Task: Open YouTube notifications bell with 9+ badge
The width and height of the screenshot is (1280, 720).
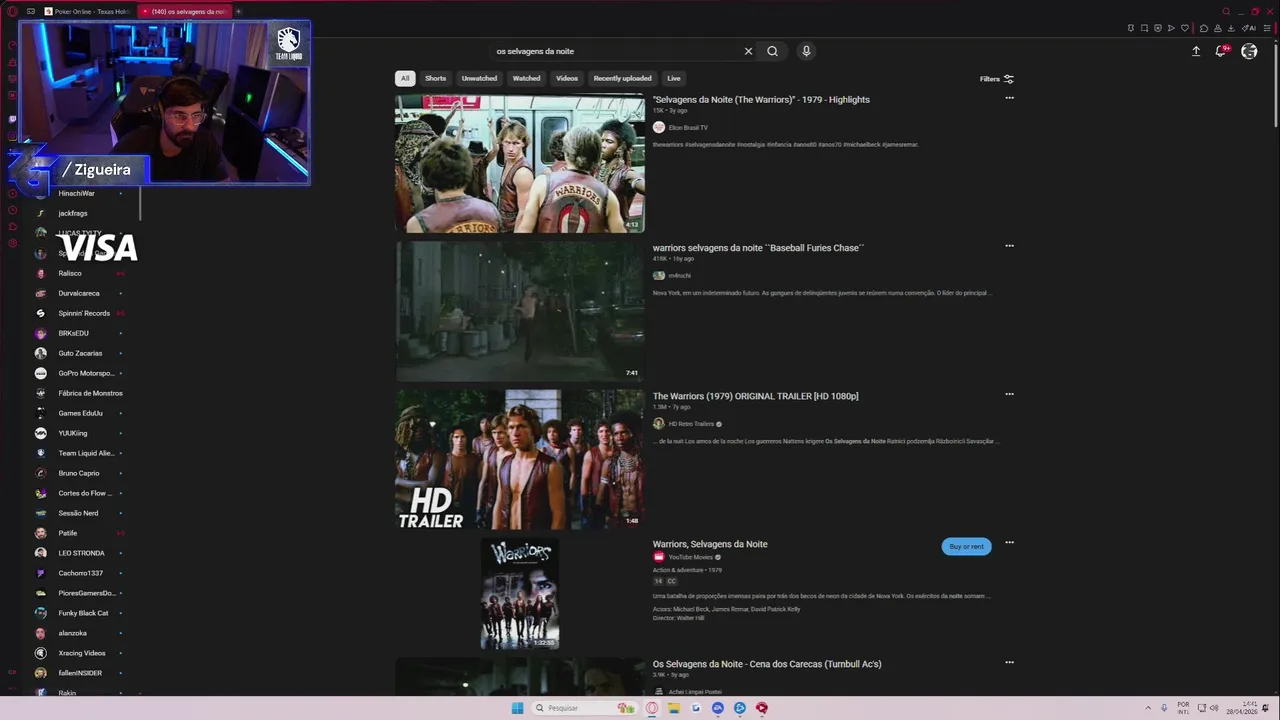Action: (1221, 51)
